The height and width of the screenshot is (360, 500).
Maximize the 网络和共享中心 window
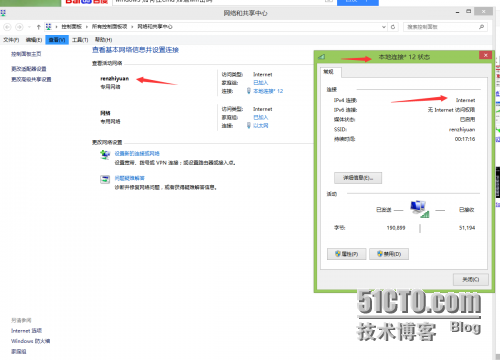468,11
